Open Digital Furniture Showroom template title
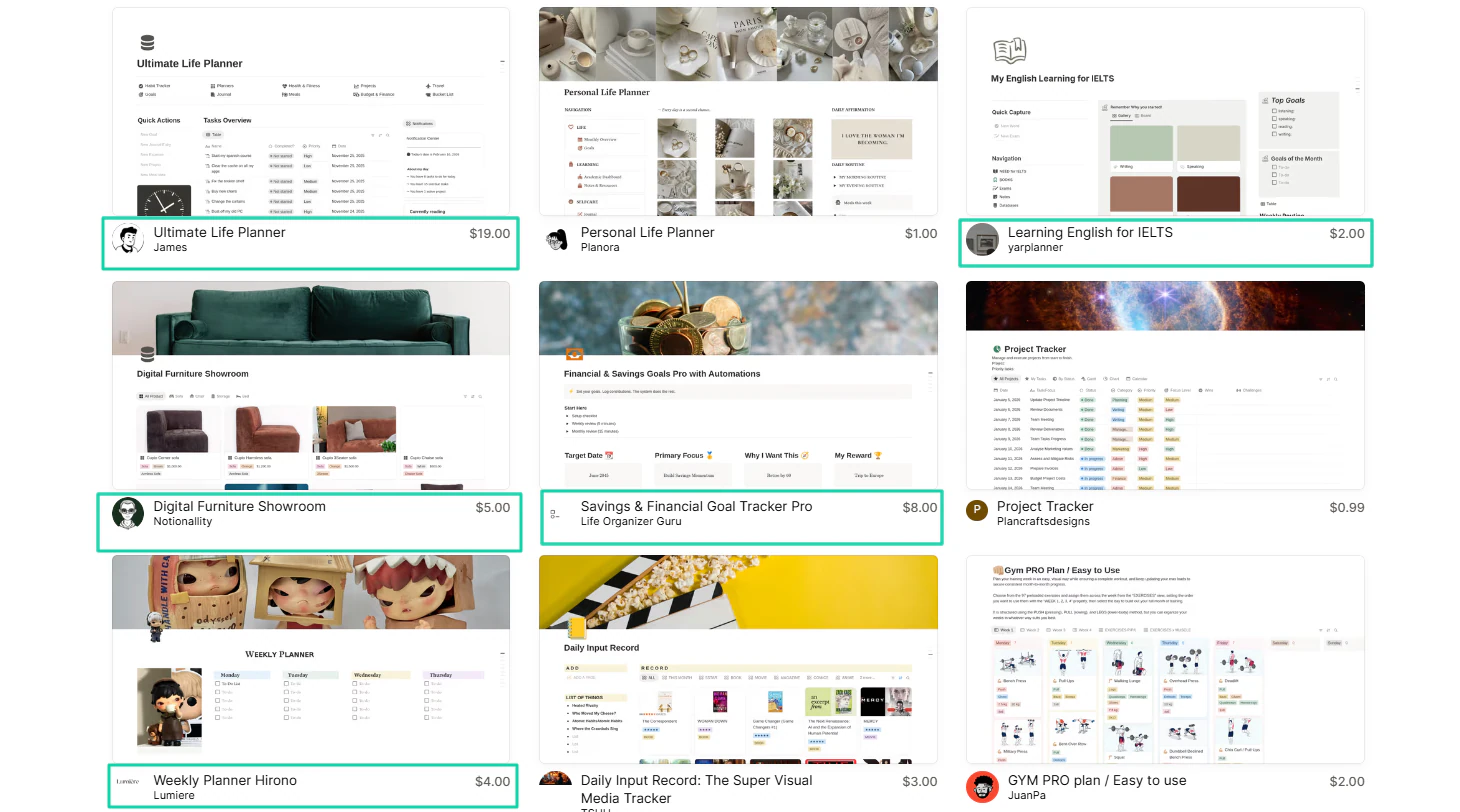The image size is (1460, 812). (239, 506)
